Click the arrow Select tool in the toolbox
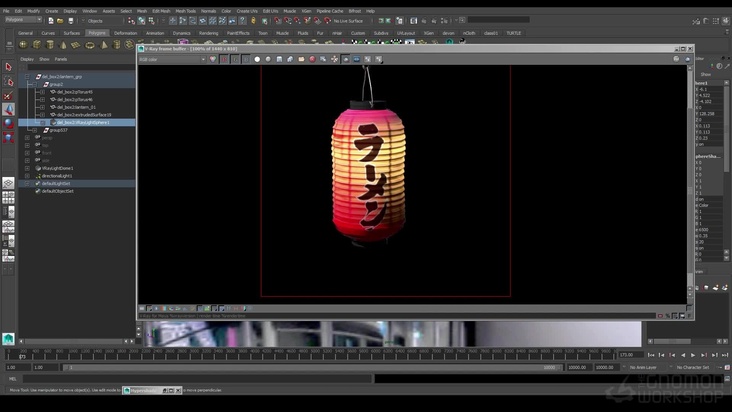Image resolution: width=732 pixels, height=412 pixels. [x=8, y=67]
